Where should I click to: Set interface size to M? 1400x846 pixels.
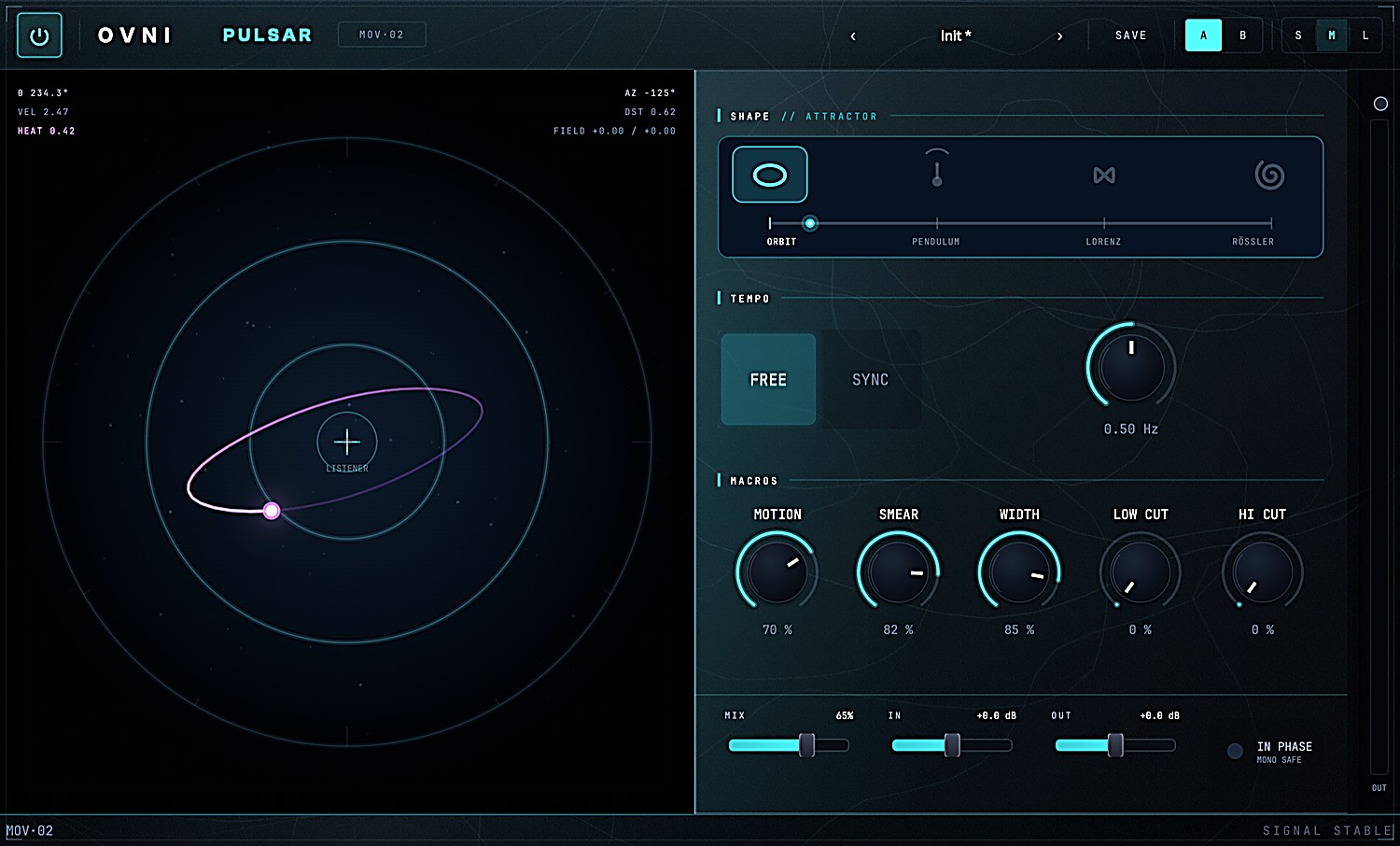(1332, 35)
